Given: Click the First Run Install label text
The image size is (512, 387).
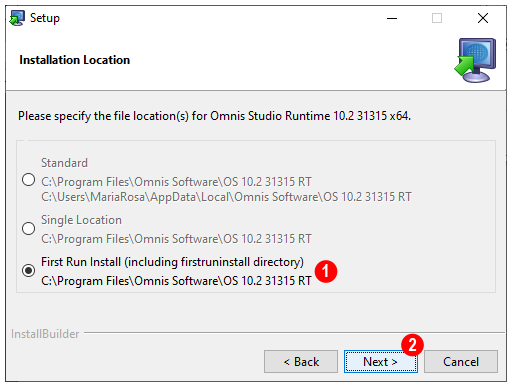Looking at the screenshot, I should point(172,262).
